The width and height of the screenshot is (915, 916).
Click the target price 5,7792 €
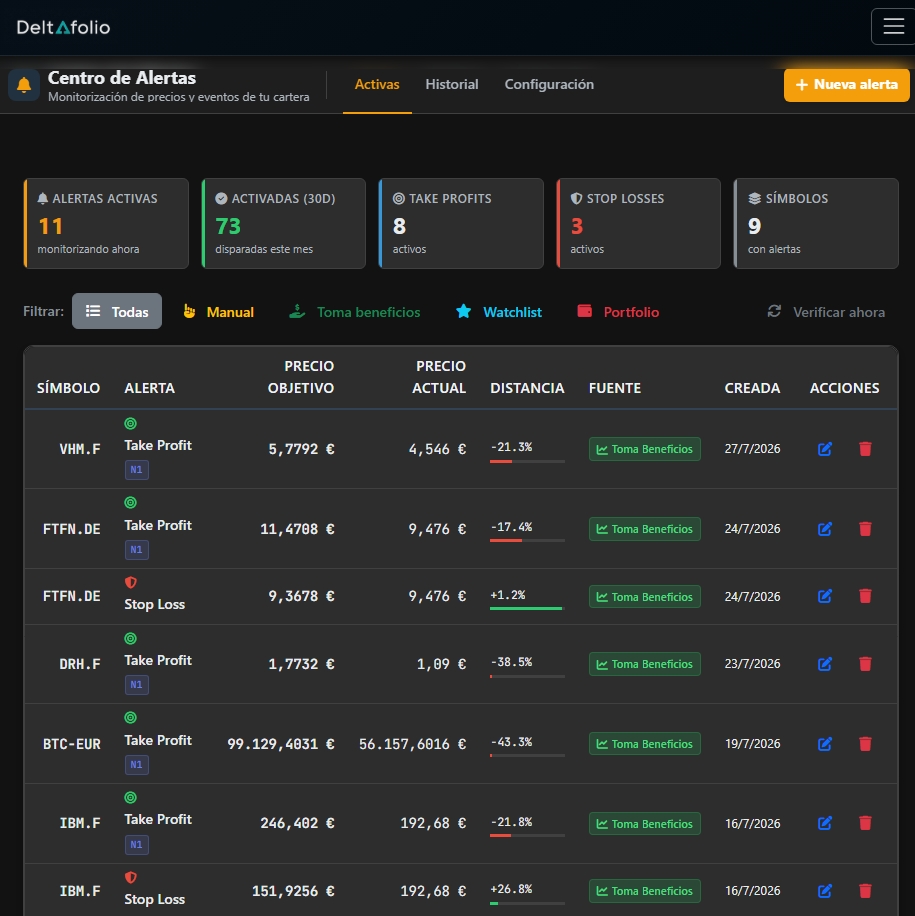[x=301, y=449]
